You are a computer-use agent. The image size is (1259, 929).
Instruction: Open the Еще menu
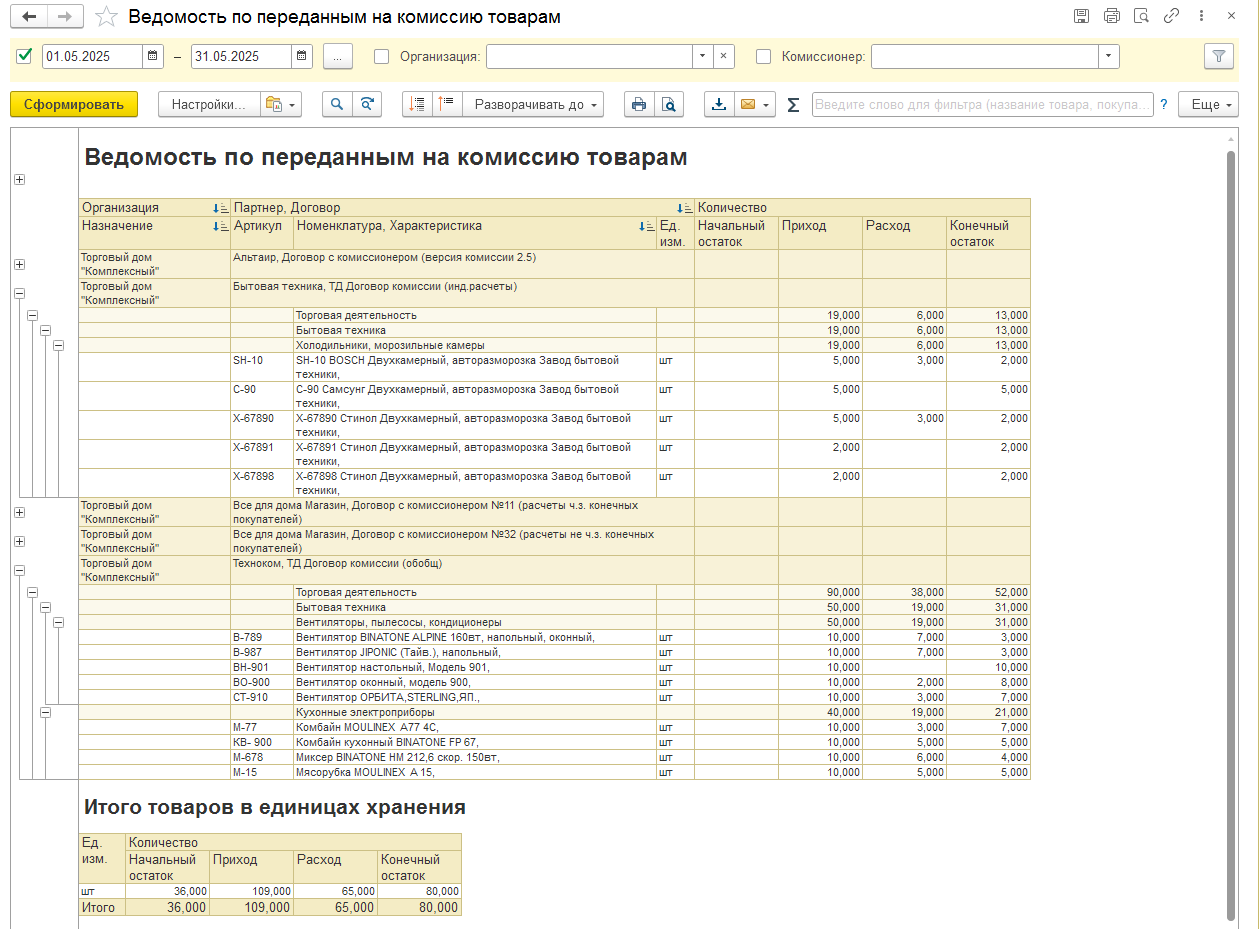1208,104
